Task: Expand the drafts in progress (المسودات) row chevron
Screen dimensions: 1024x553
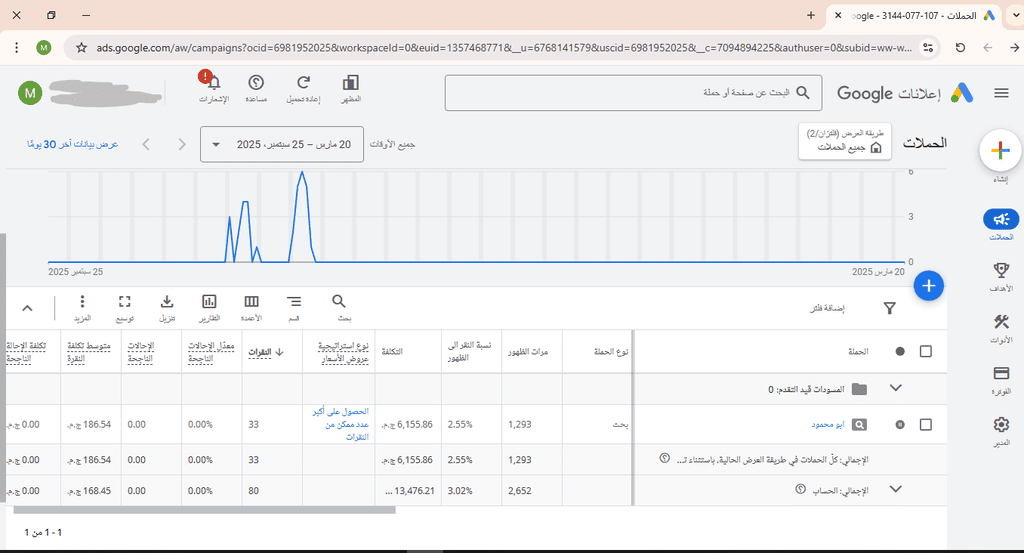Action: (x=895, y=388)
